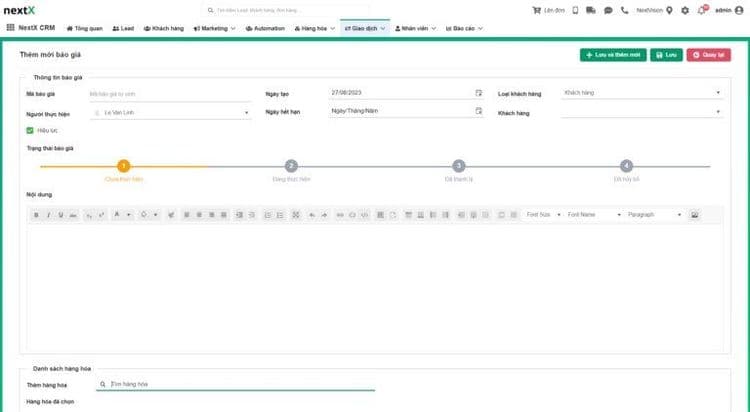
Task: Click the Lưu và thêm mới button
Action: click(612, 55)
